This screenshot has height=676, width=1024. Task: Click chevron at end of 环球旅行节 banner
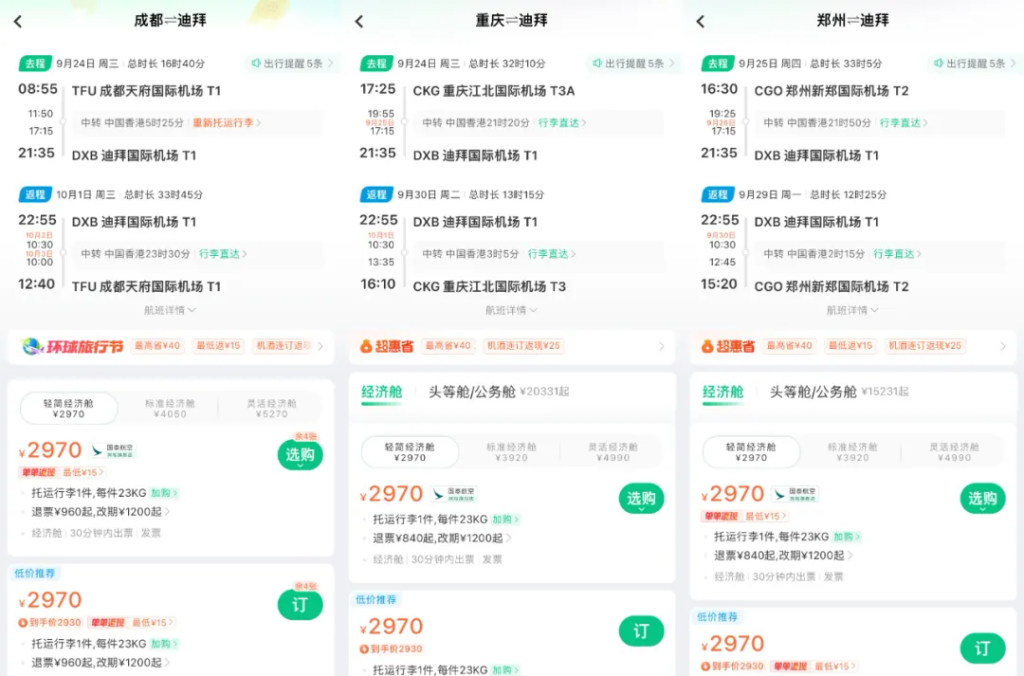pos(321,346)
